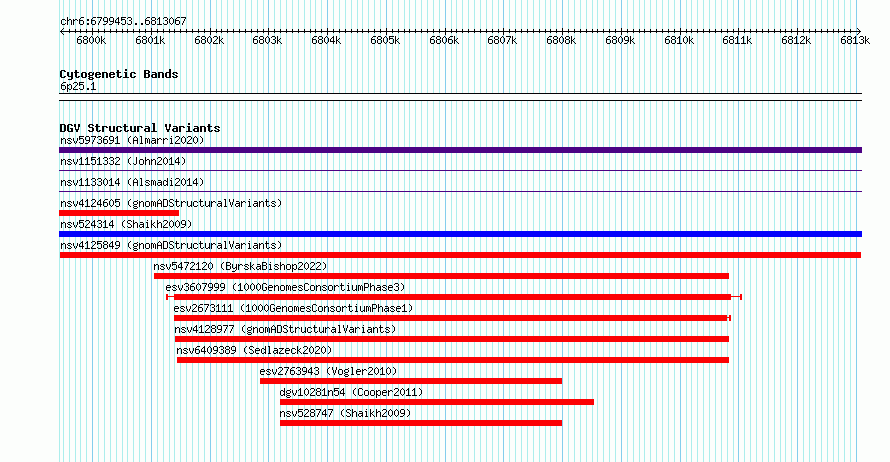Image resolution: width=890 pixels, height=462 pixels.
Task: Open esv2673111 (1000GenomesConsortiumPhase1) label
Action: (x=293, y=308)
